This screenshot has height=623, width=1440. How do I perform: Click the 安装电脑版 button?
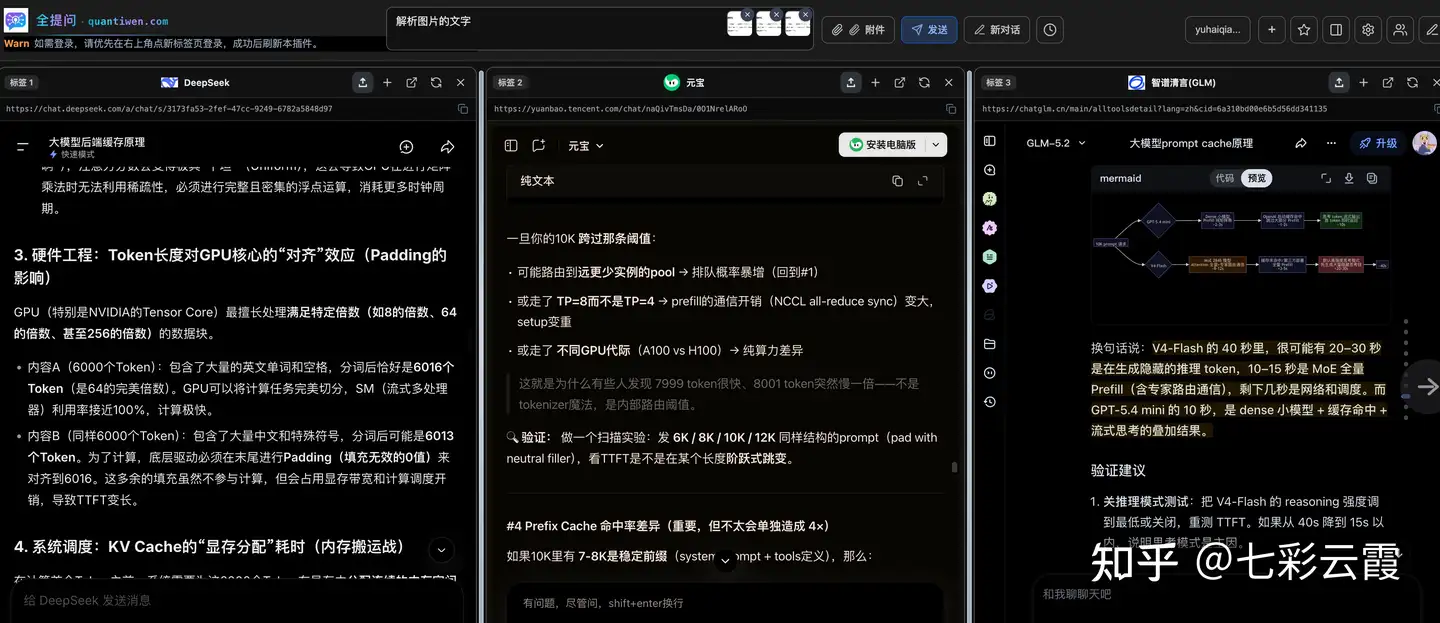(882, 144)
